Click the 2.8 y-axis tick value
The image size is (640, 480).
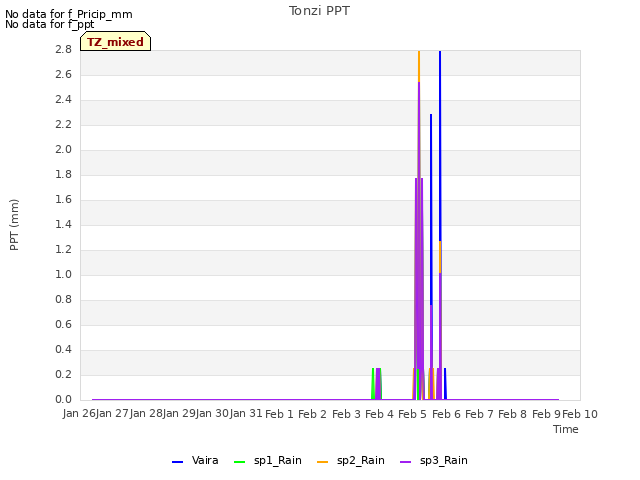[x=63, y=49]
